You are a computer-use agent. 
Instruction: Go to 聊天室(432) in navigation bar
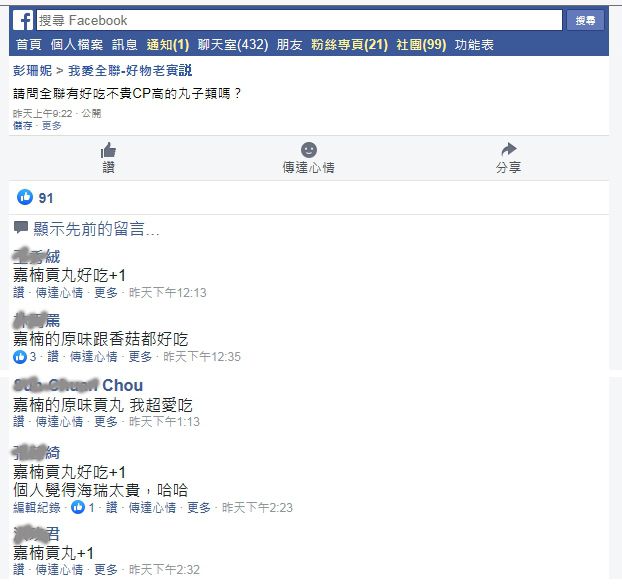point(233,44)
